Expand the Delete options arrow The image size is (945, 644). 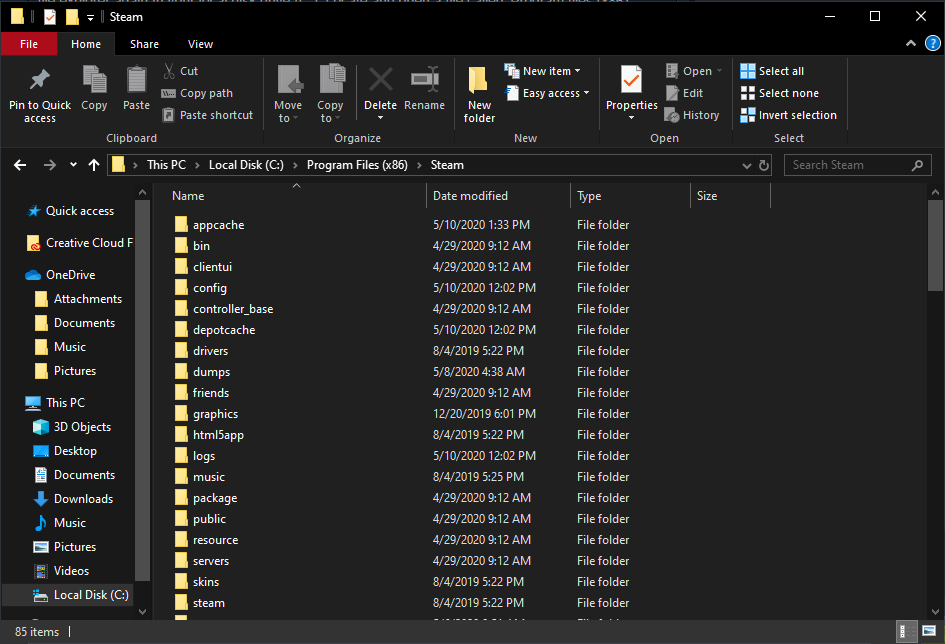[380, 118]
